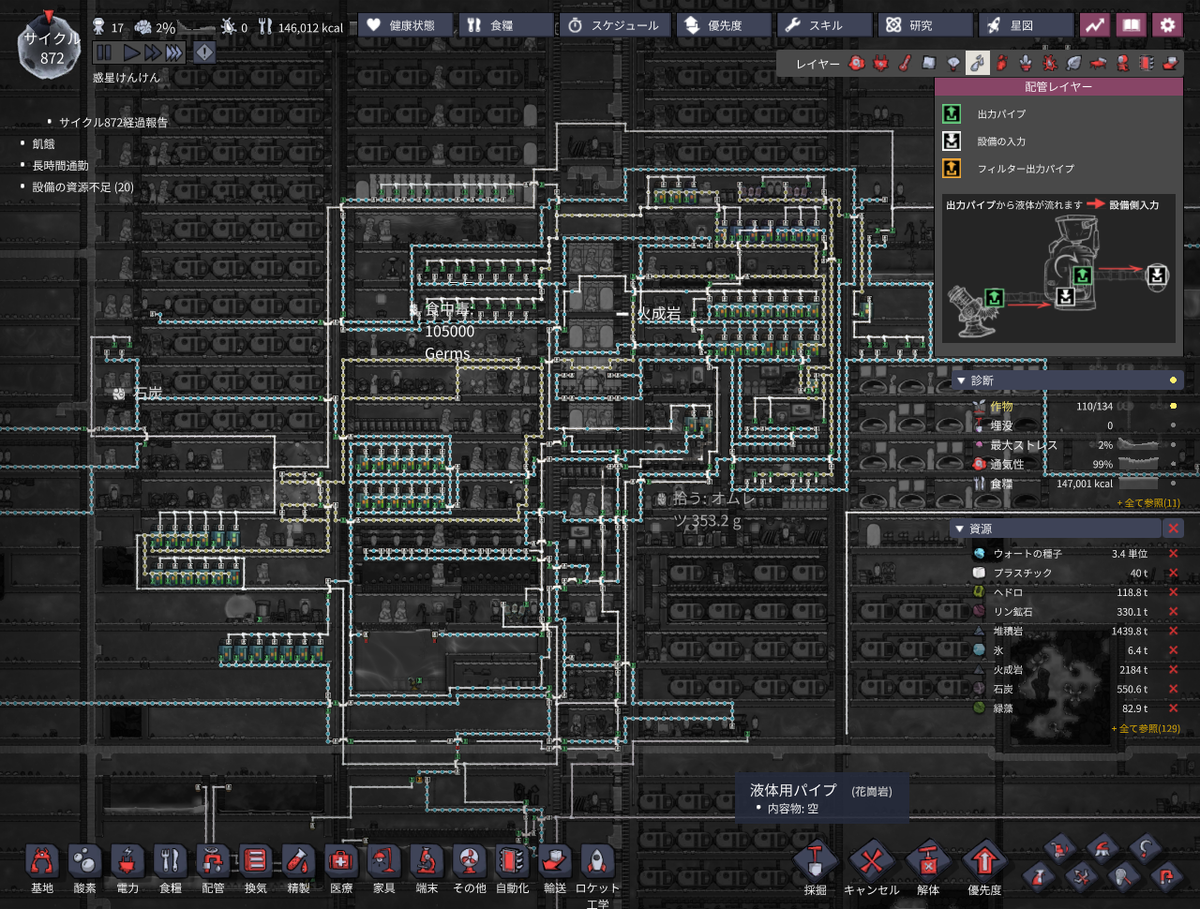Screen dimensions: 1200x909
Task: Select the broom sweep tool
Action: coord(1102,849)
